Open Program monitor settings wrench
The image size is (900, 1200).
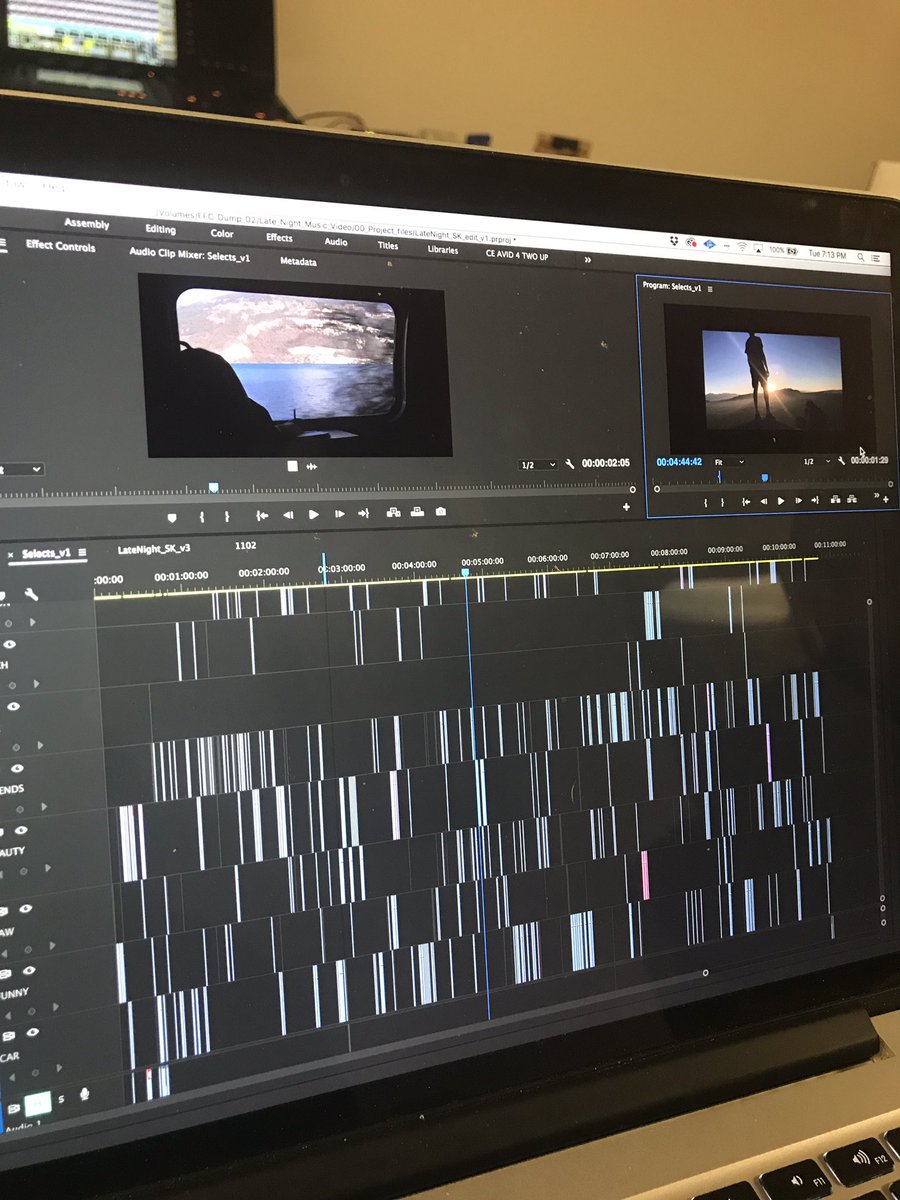coord(842,461)
